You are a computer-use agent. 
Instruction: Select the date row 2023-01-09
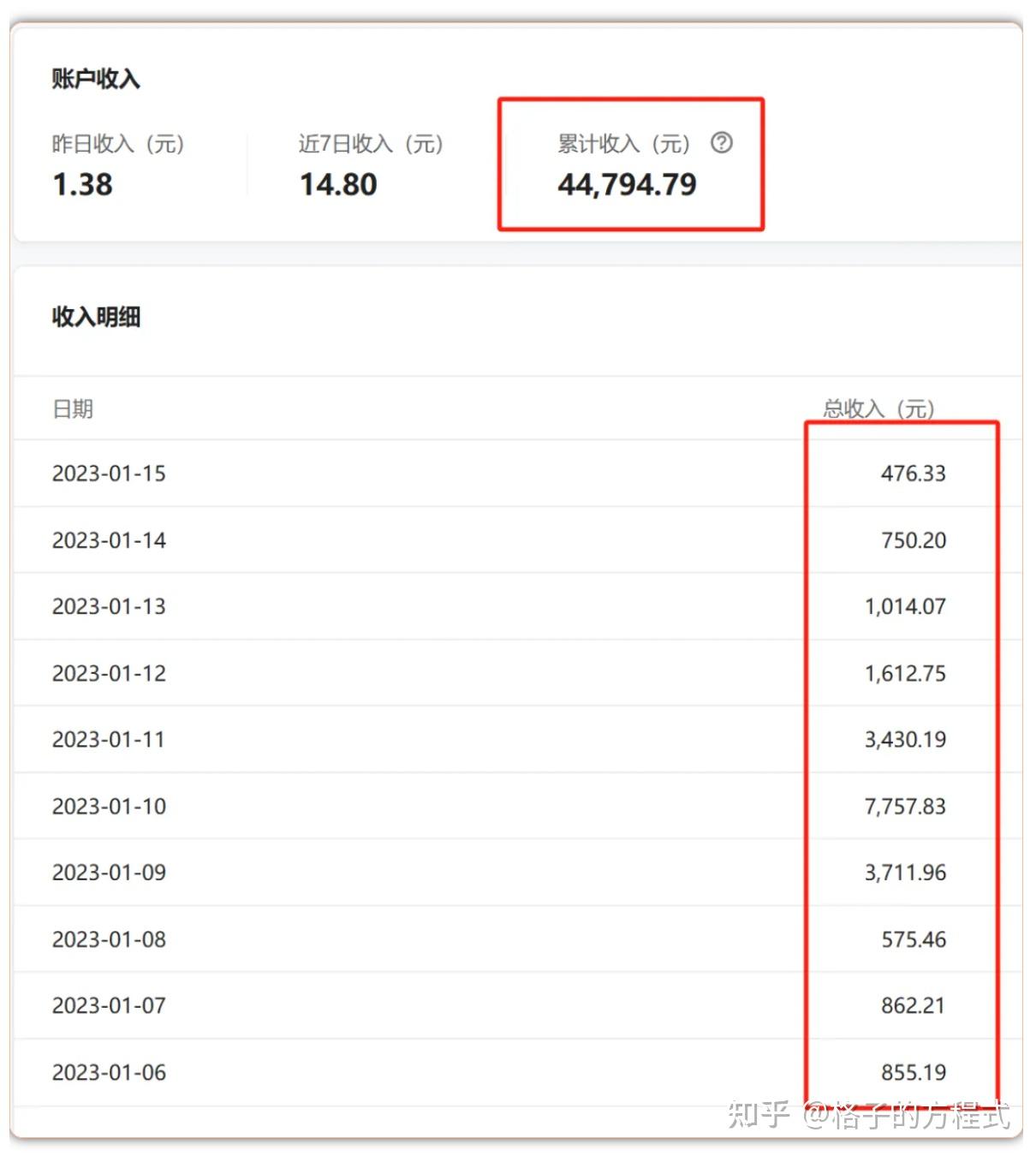109,872
